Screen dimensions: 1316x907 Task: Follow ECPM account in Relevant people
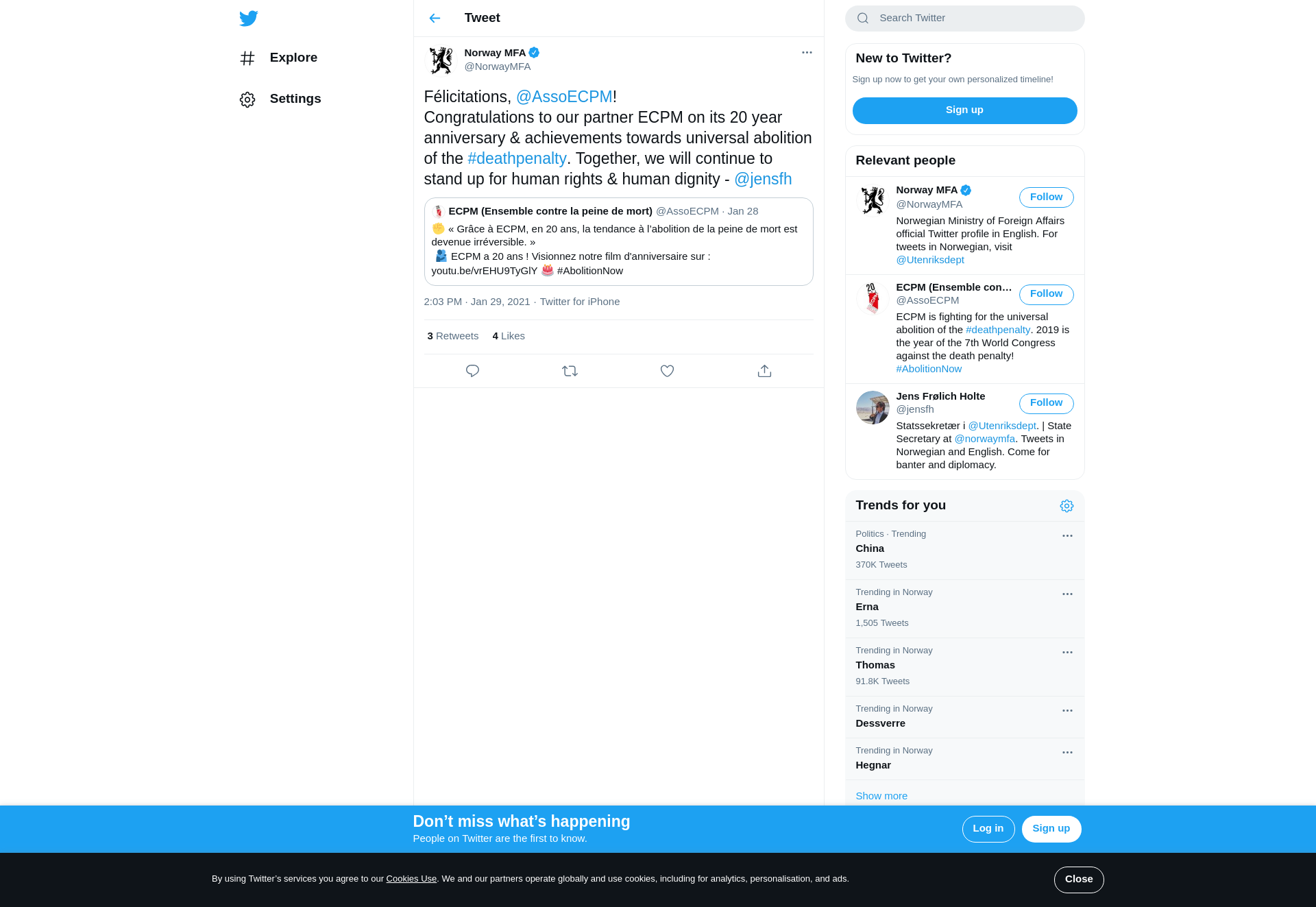pyautogui.click(x=1046, y=294)
